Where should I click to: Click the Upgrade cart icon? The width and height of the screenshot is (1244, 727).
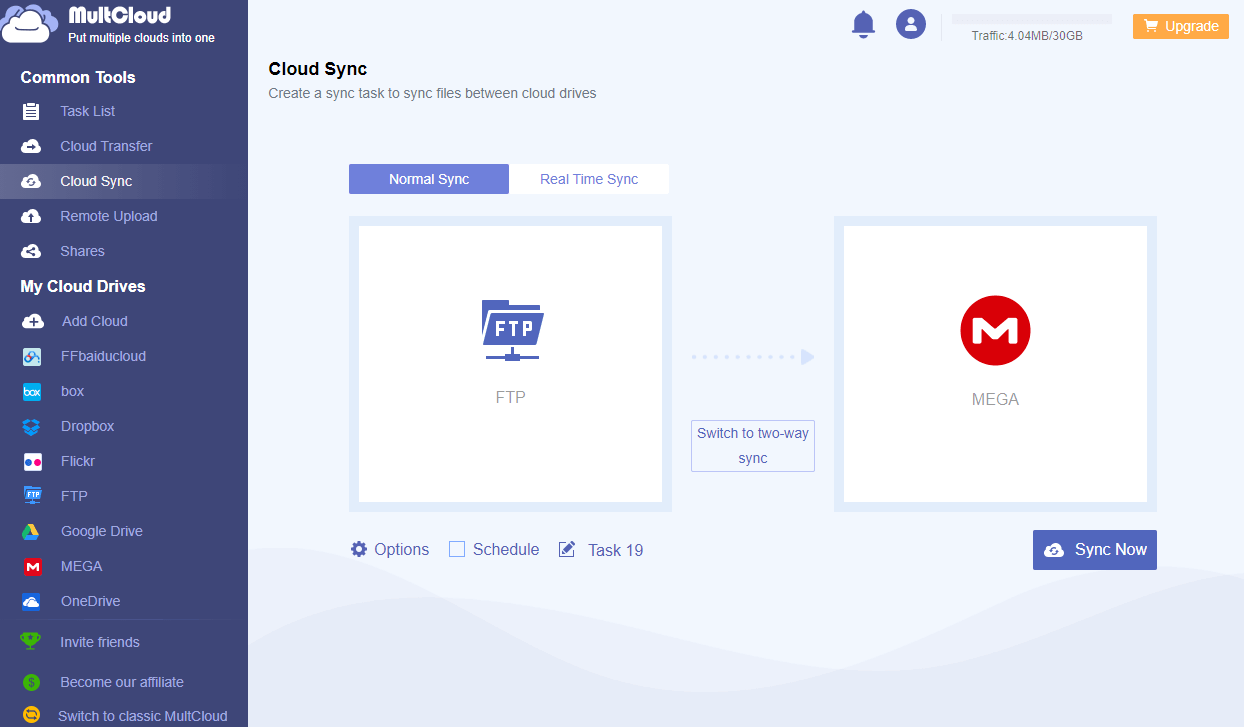coord(1151,26)
